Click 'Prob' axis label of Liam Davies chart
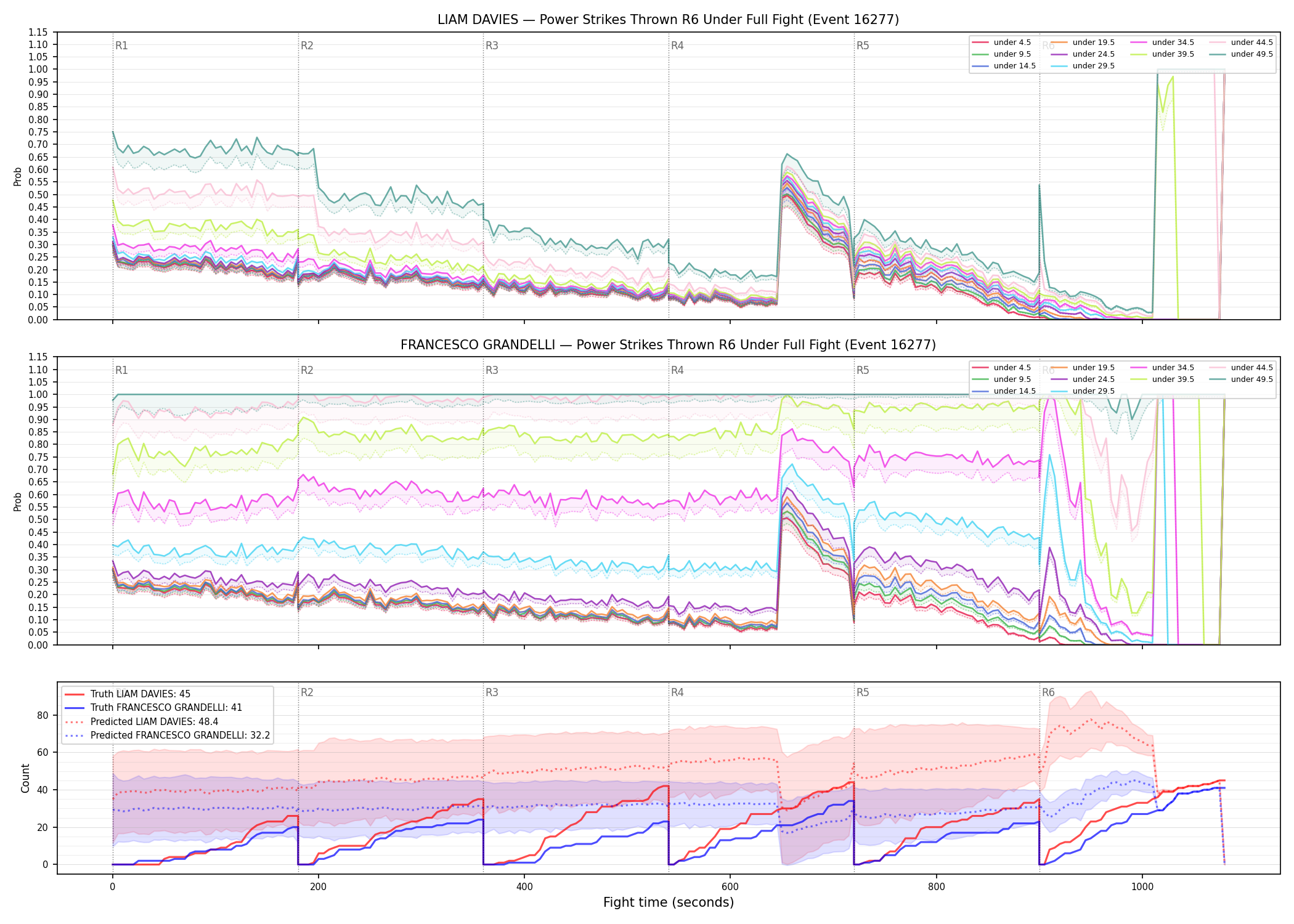Viewport: 1294px width, 924px height. tap(18, 177)
